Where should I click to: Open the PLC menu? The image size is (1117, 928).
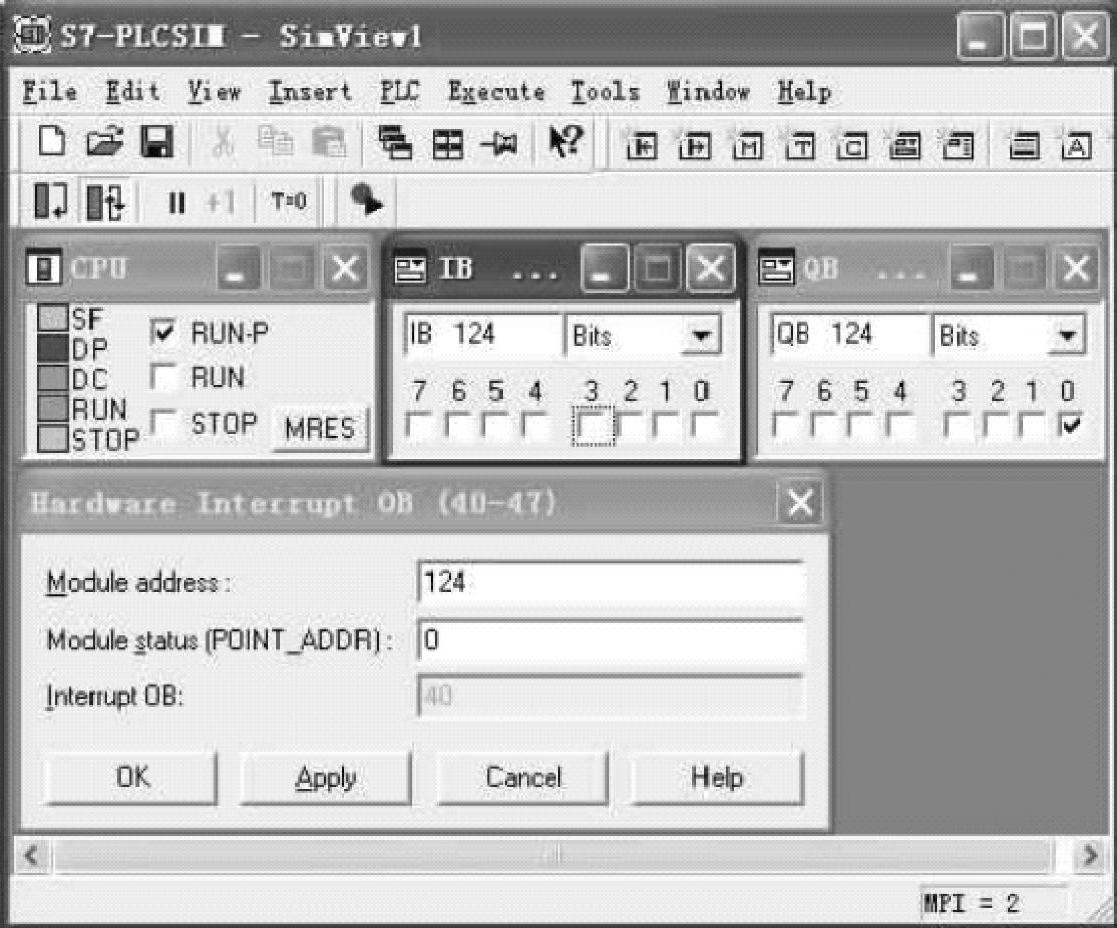400,92
